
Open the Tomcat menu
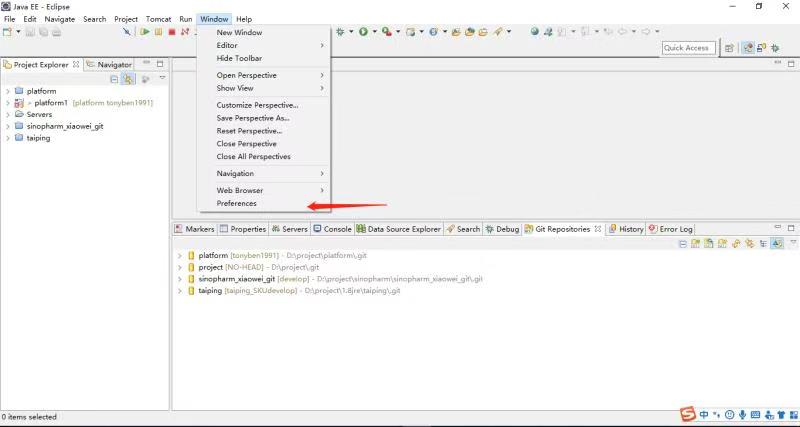(x=158, y=19)
